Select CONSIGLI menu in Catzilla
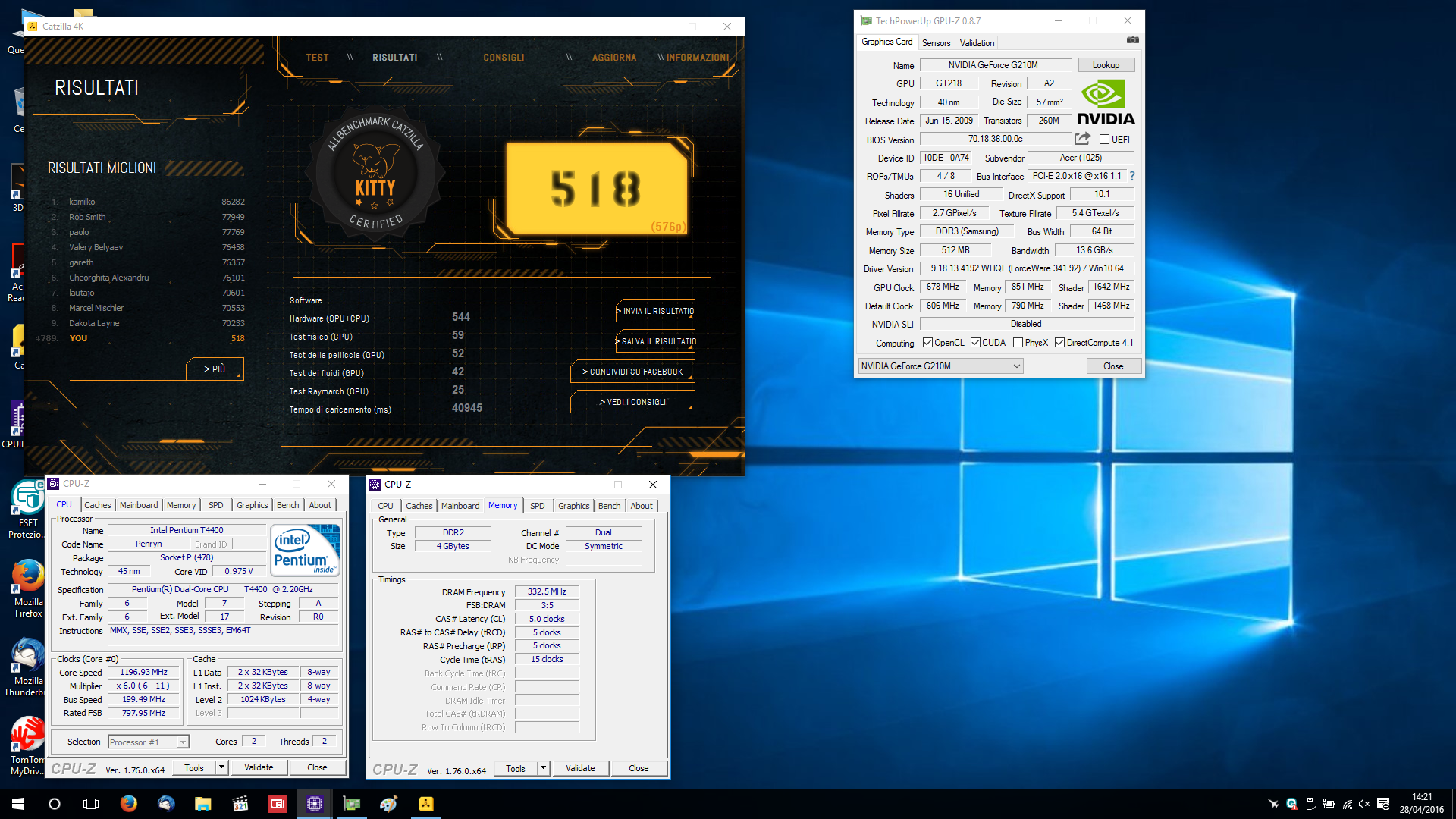Image resolution: width=1456 pixels, height=819 pixels. tap(504, 58)
